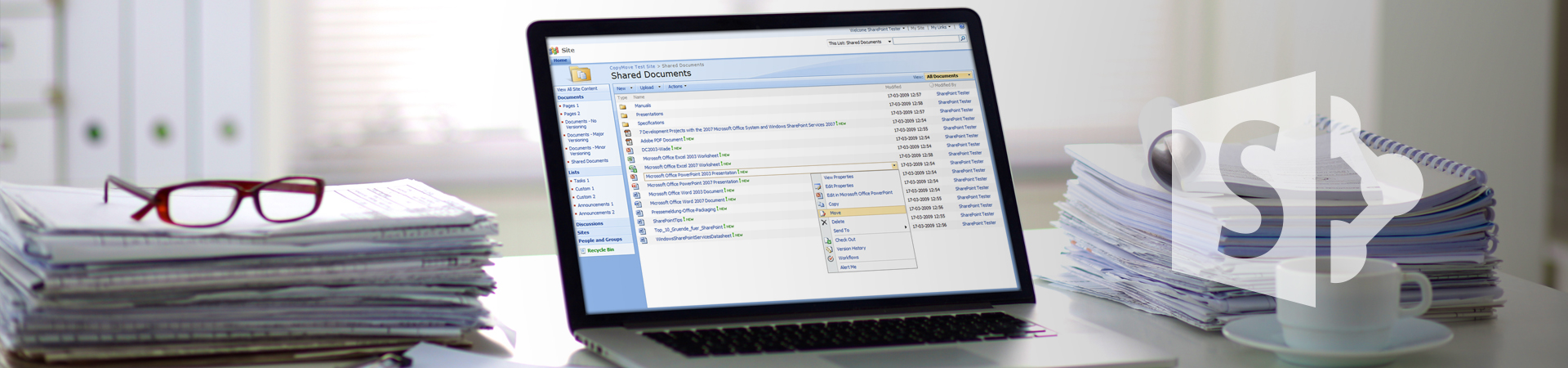Click the Check Out icon in context menu
The height and width of the screenshot is (368, 1568).
[828, 240]
